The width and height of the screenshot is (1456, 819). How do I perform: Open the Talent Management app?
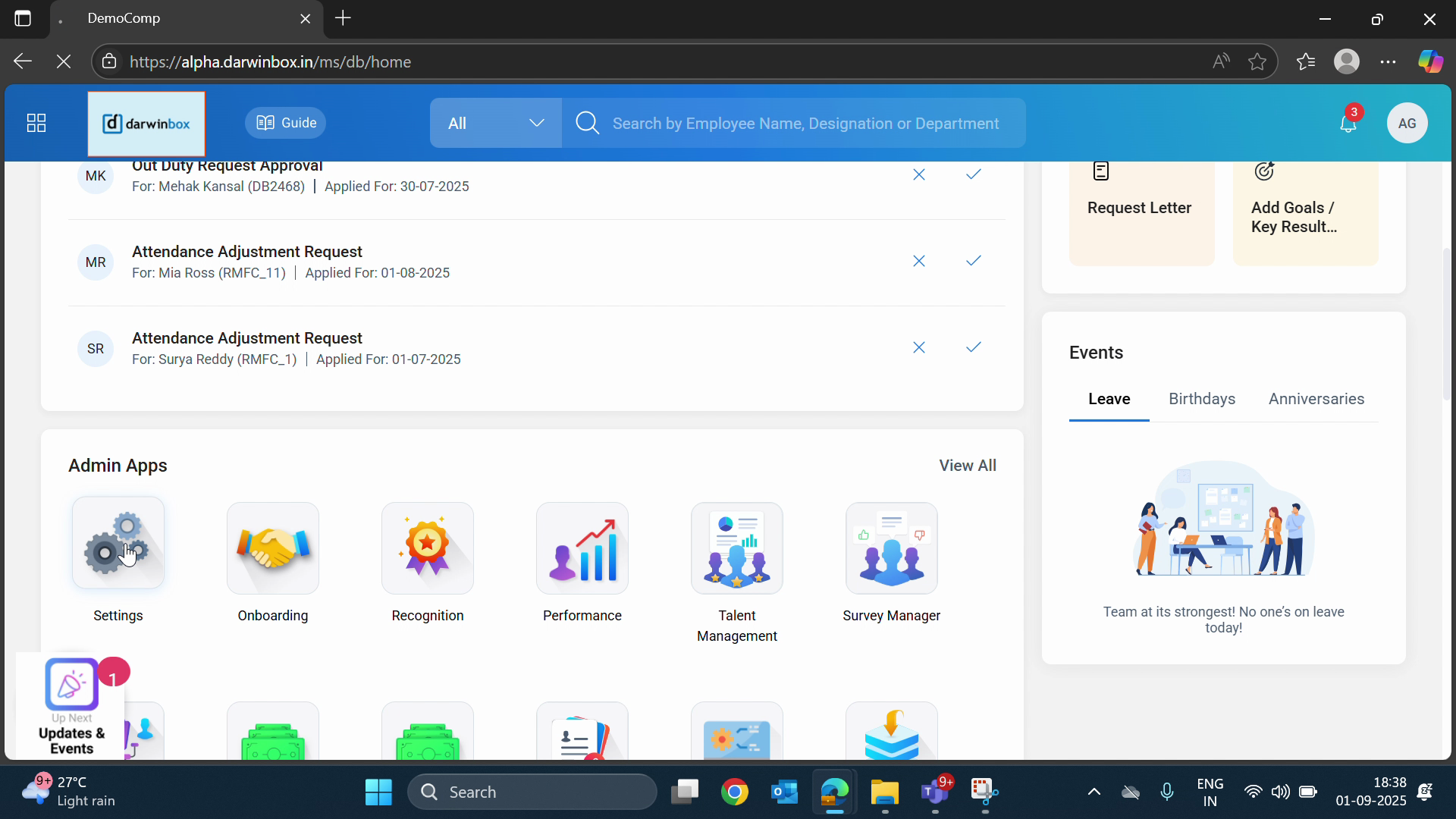tap(737, 548)
